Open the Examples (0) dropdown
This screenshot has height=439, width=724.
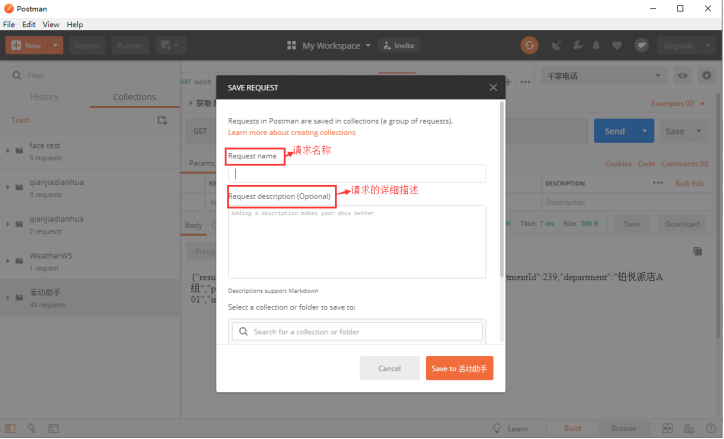click(678, 103)
